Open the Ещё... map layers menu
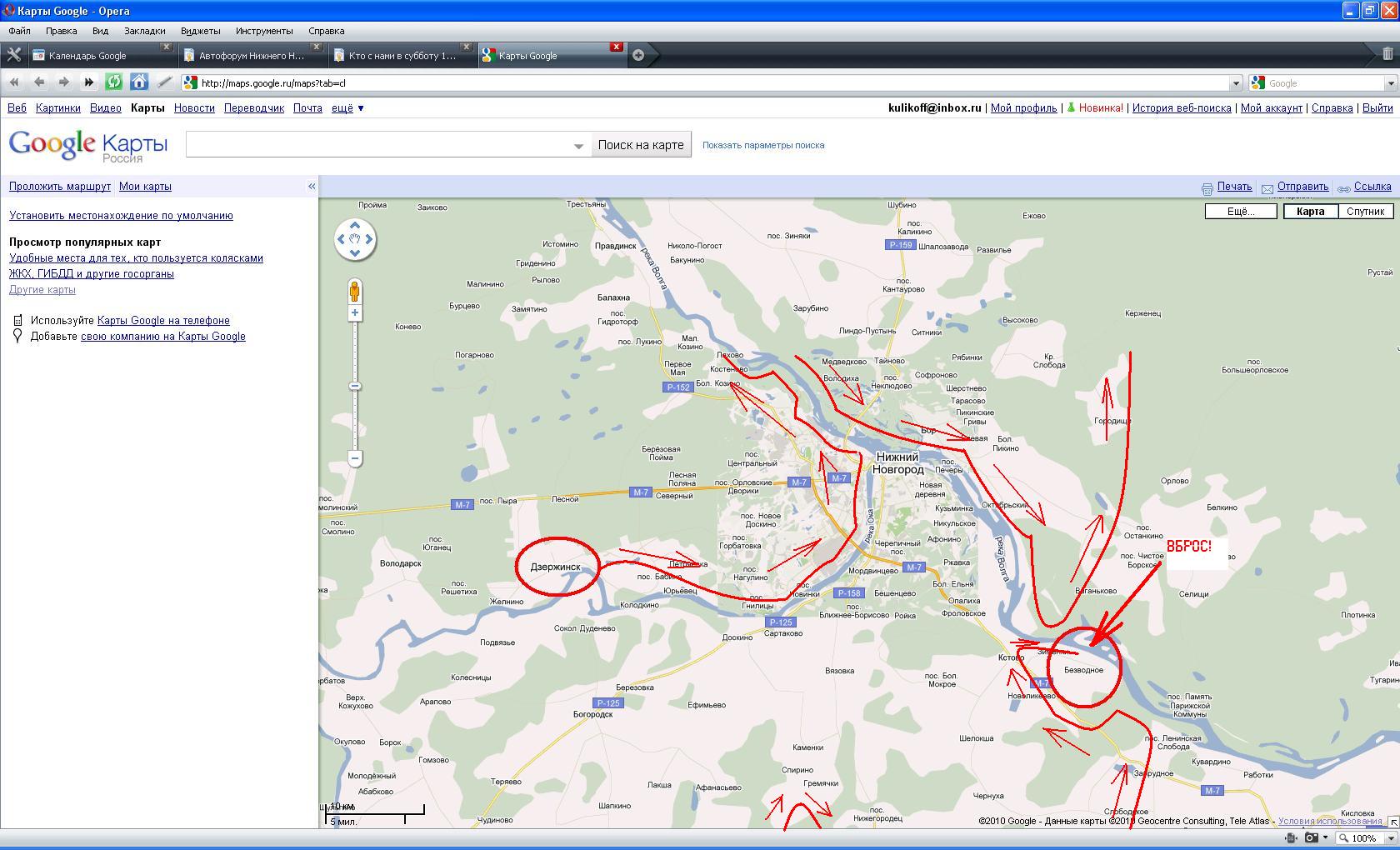Viewport: 1400px width, 850px height. click(x=1241, y=212)
